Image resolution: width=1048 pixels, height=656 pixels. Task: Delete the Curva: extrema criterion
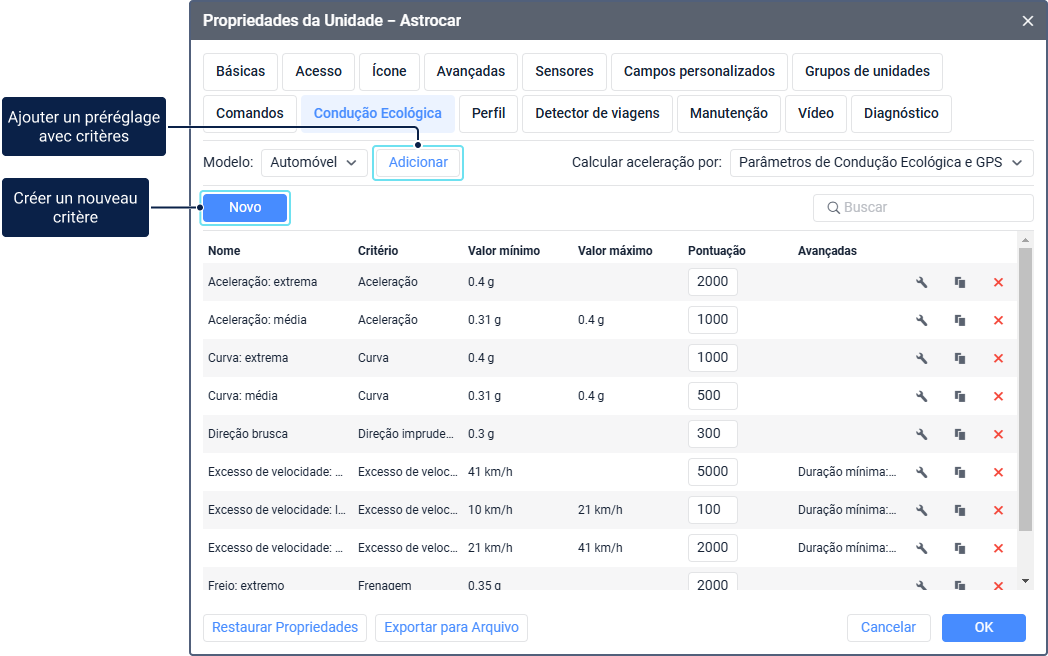point(998,359)
